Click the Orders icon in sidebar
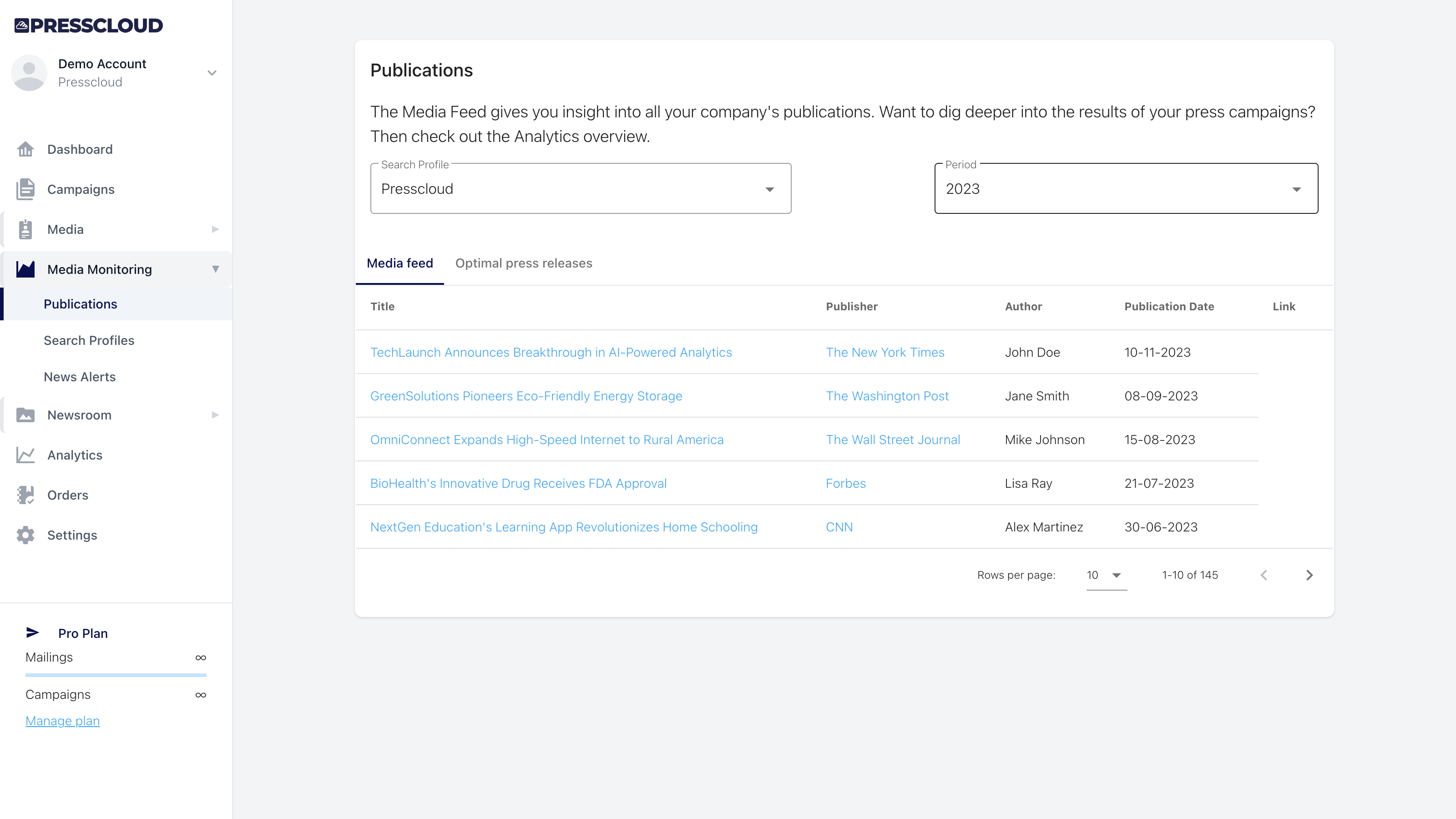The image size is (1456, 819). coord(25,495)
